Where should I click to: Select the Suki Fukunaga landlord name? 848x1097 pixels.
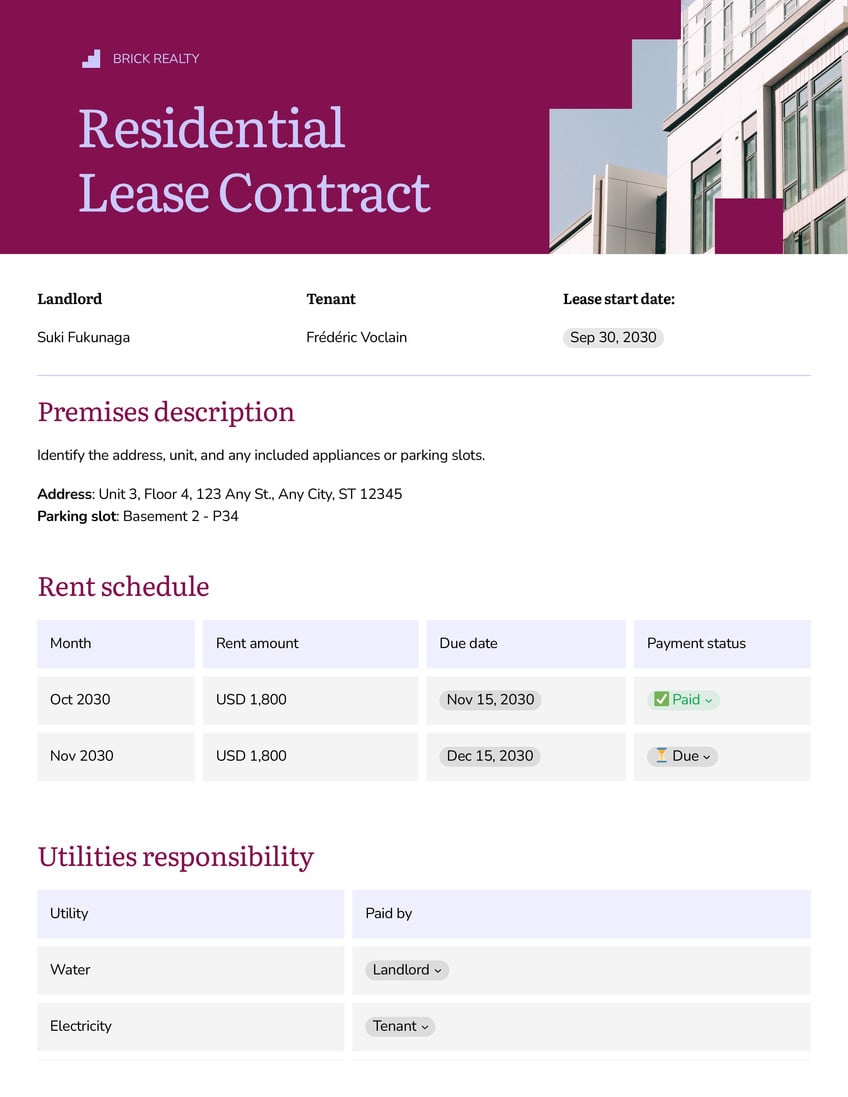83,337
